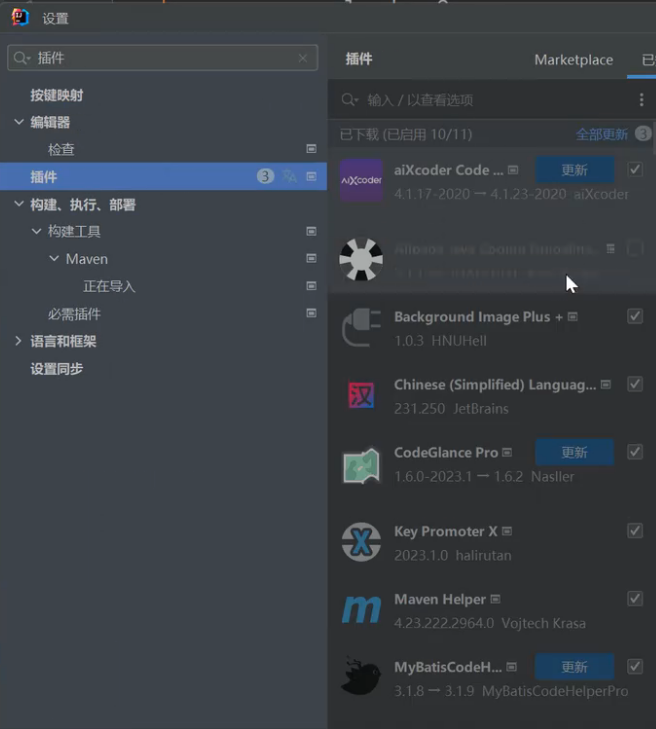Disable the Background Image Plus checkbox
Screen dimensions: 656x729
[635, 316]
